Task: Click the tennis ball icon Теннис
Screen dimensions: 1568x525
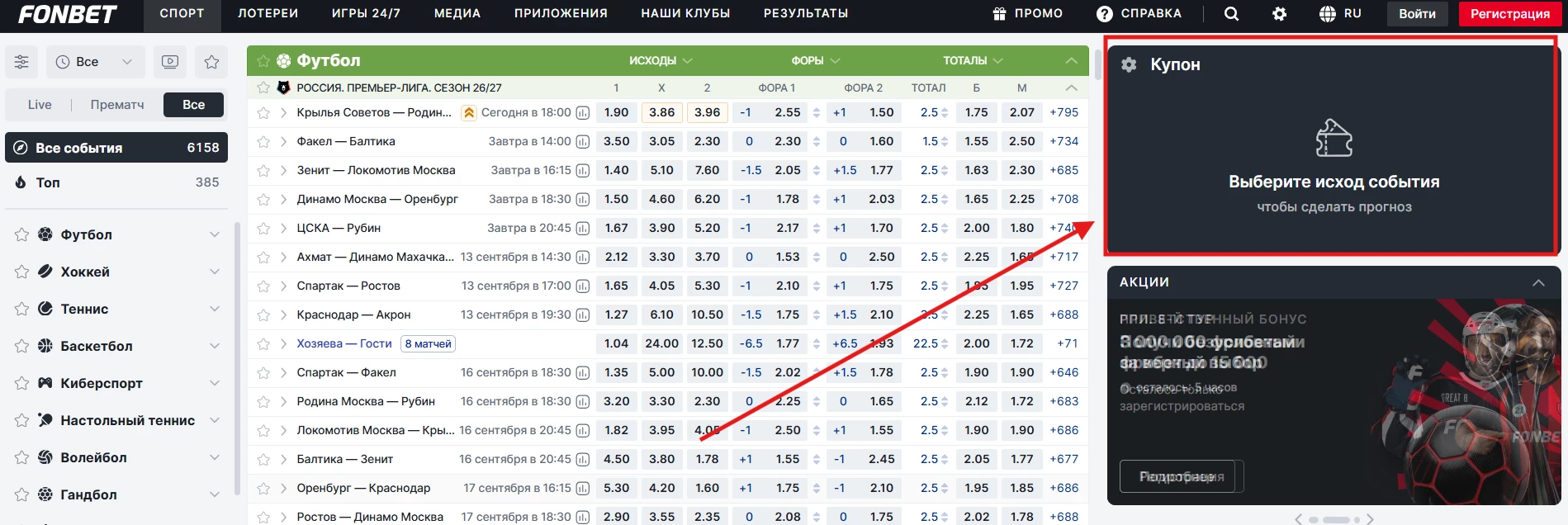Action: (45, 309)
